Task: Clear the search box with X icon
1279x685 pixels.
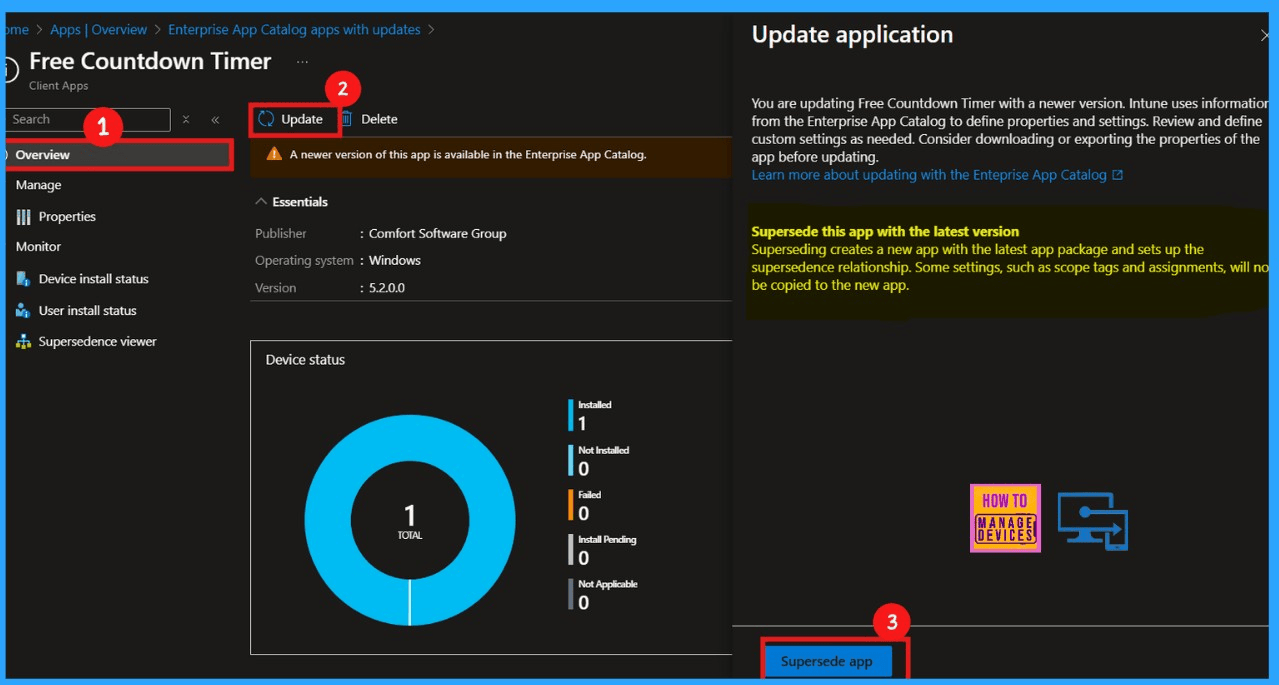Action: pos(186,119)
